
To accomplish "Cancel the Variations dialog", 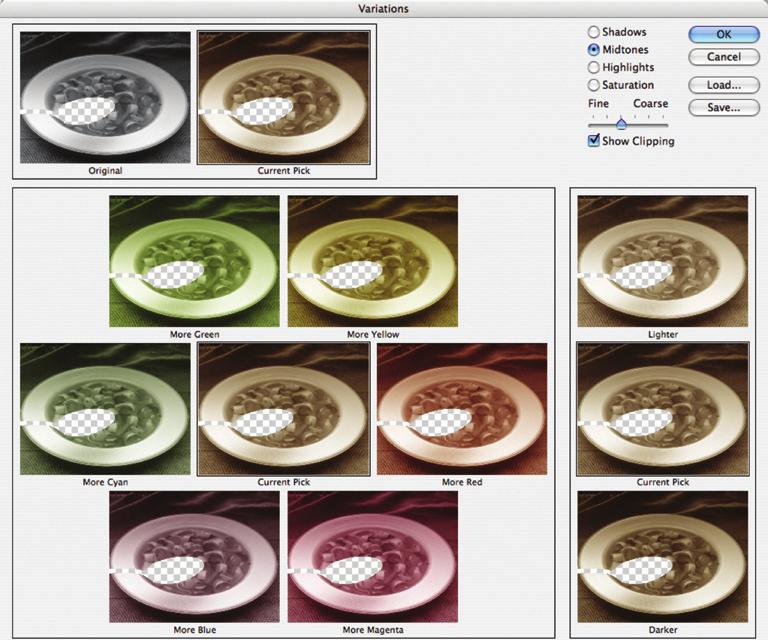I will click(724, 57).
